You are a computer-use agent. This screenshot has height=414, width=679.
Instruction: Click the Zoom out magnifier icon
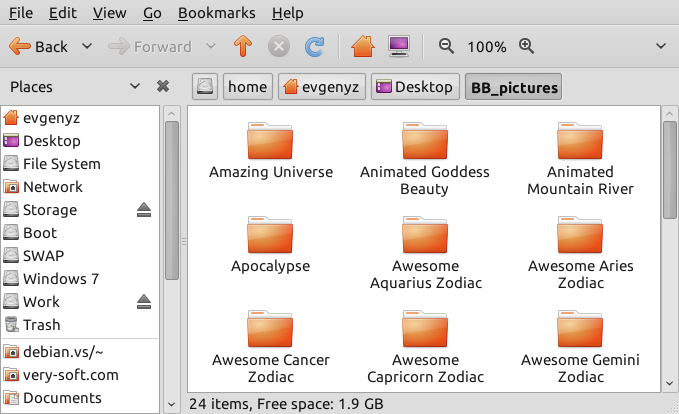tap(446, 47)
